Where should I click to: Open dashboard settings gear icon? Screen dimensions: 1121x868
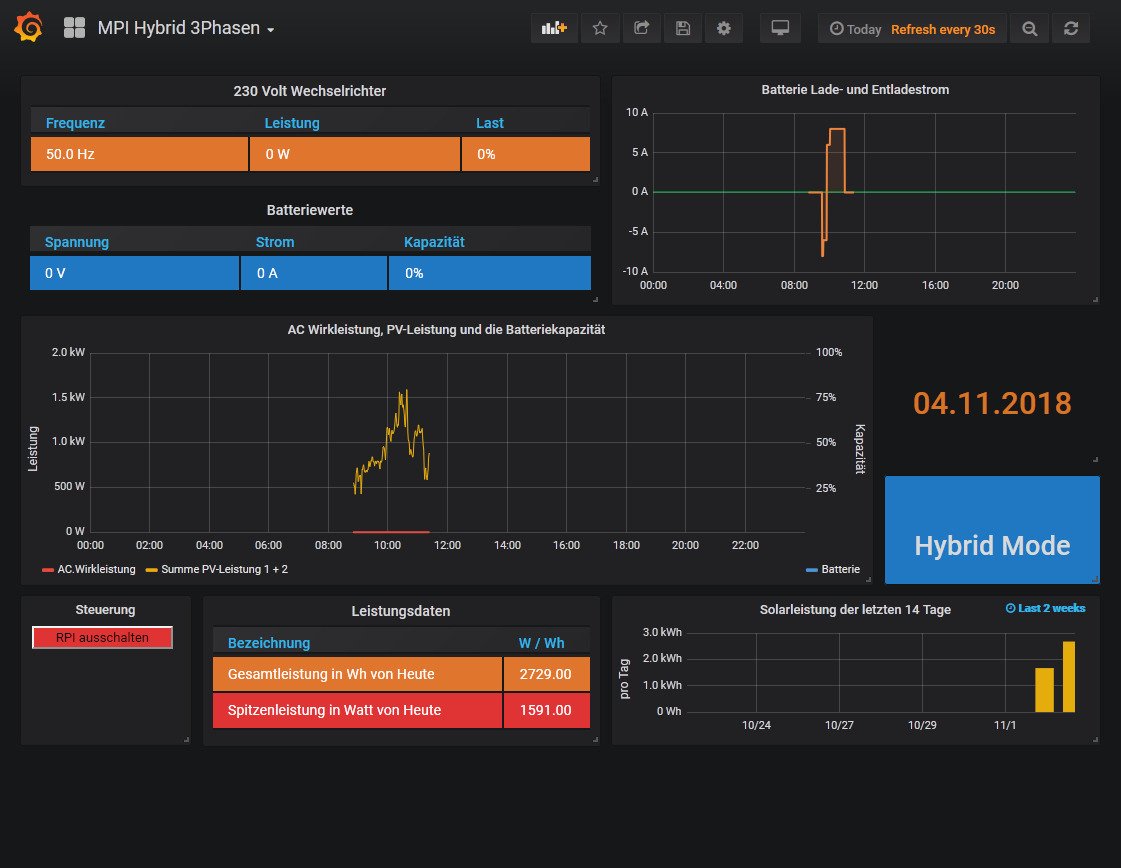pyautogui.click(x=723, y=29)
